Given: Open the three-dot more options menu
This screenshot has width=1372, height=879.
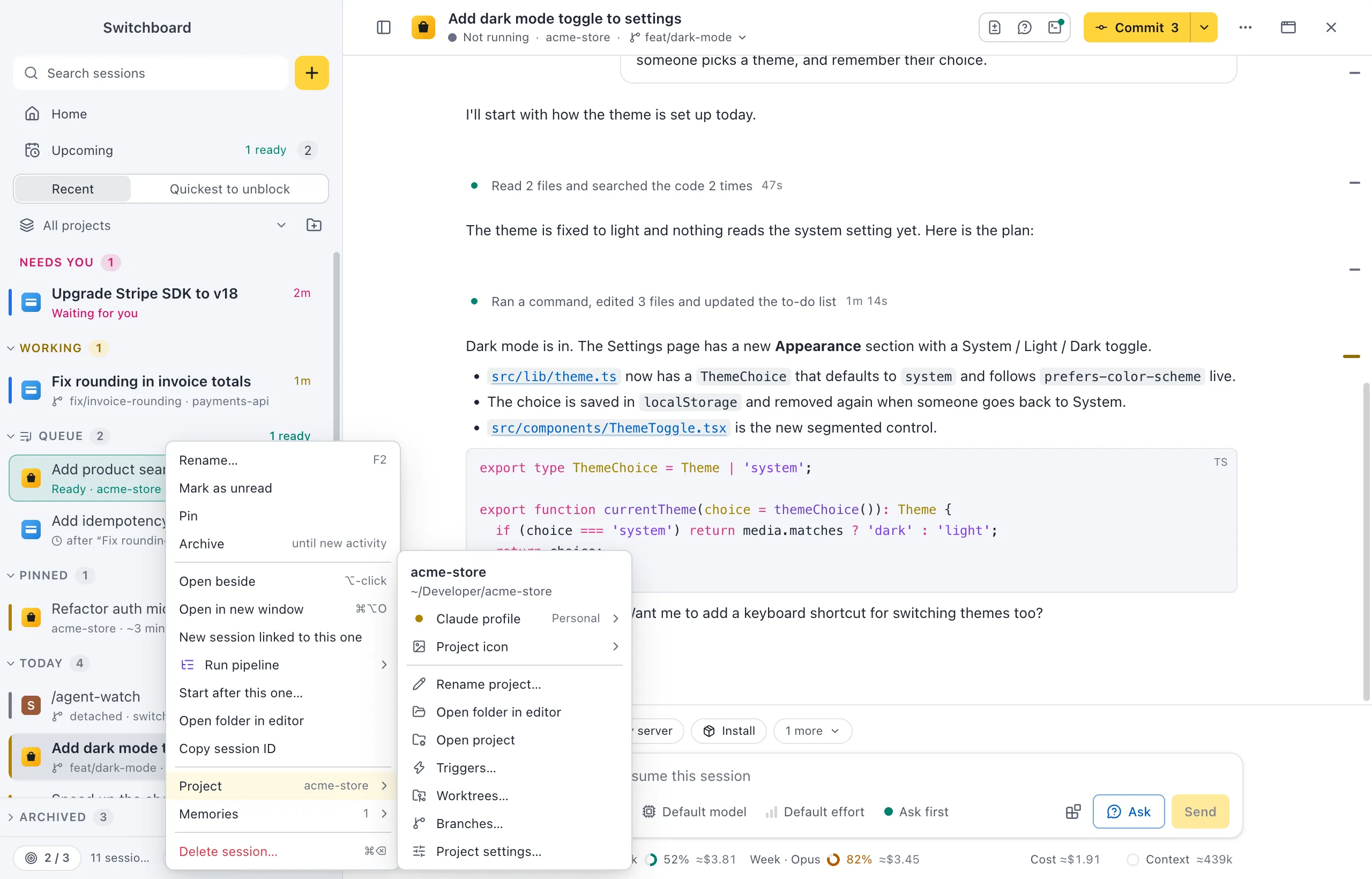Looking at the screenshot, I should click(x=1246, y=27).
